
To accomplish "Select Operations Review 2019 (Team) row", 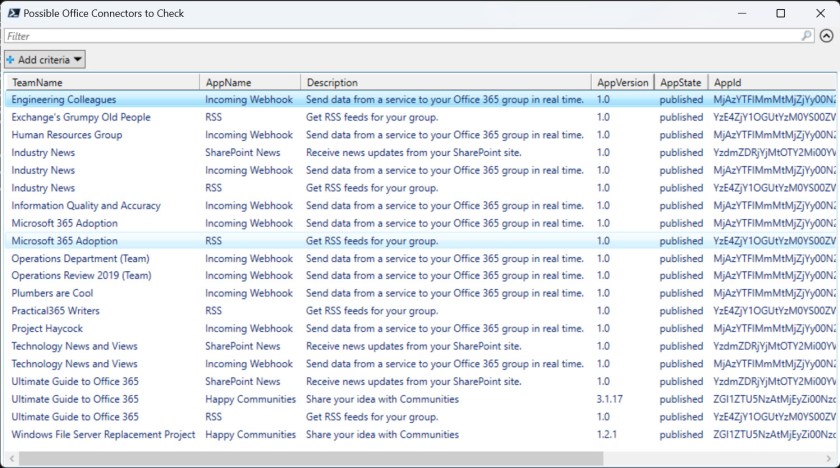I will (x=421, y=276).
